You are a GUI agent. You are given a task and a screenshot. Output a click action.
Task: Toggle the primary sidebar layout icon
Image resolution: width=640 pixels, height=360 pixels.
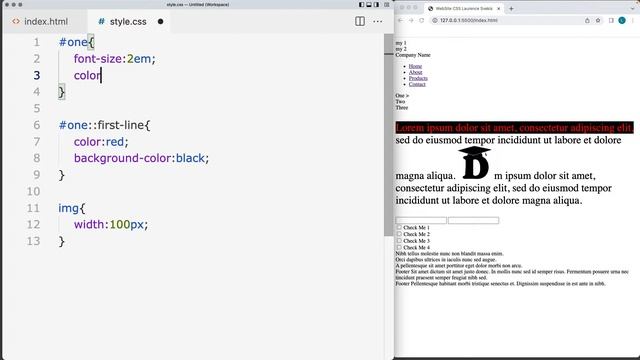[361, 4]
